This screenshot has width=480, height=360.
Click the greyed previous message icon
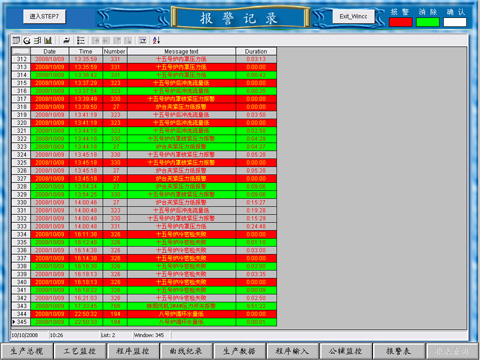tap(106, 40)
